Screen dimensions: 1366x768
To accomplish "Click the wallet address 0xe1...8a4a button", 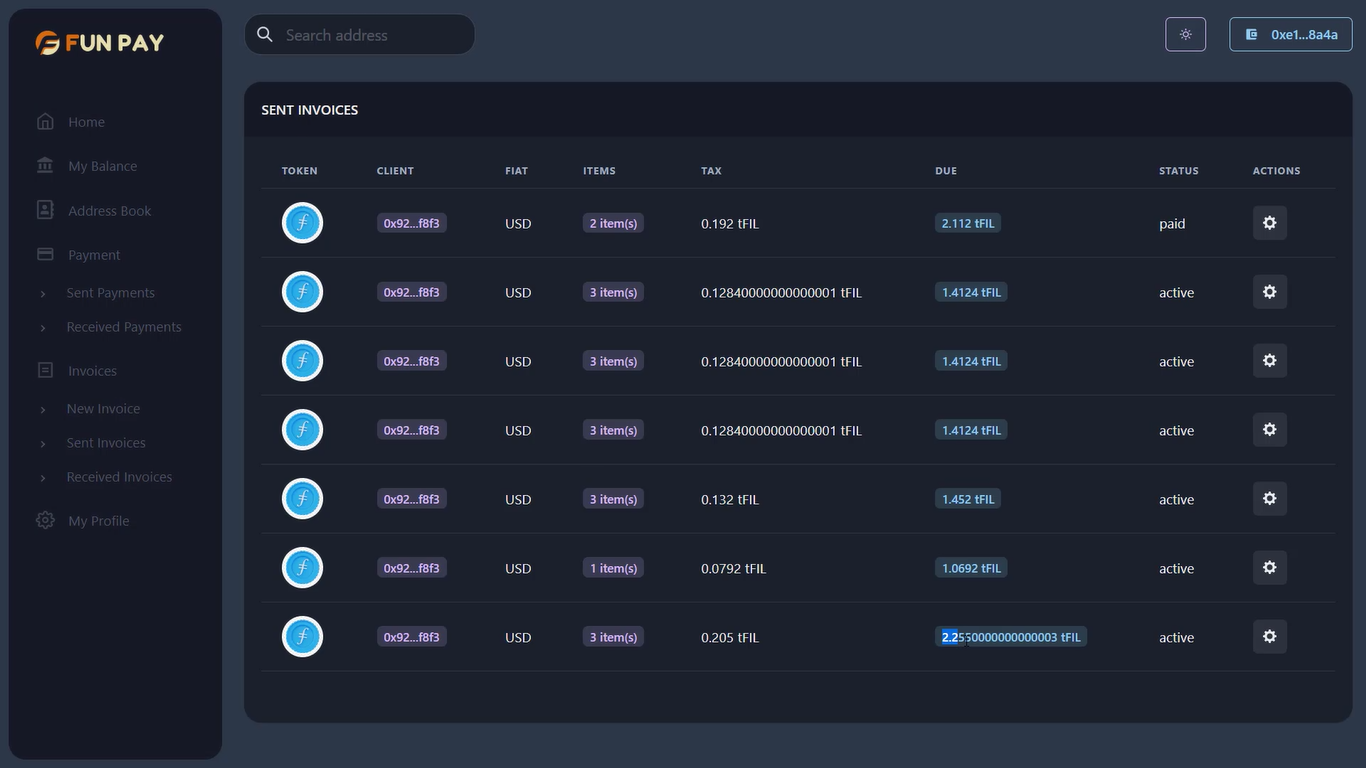I will click(x=1290, y=34).
